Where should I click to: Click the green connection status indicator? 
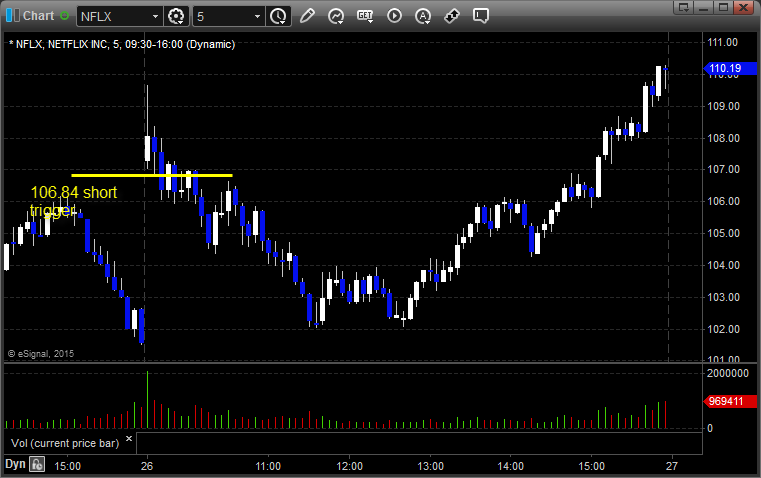point(65,16)
